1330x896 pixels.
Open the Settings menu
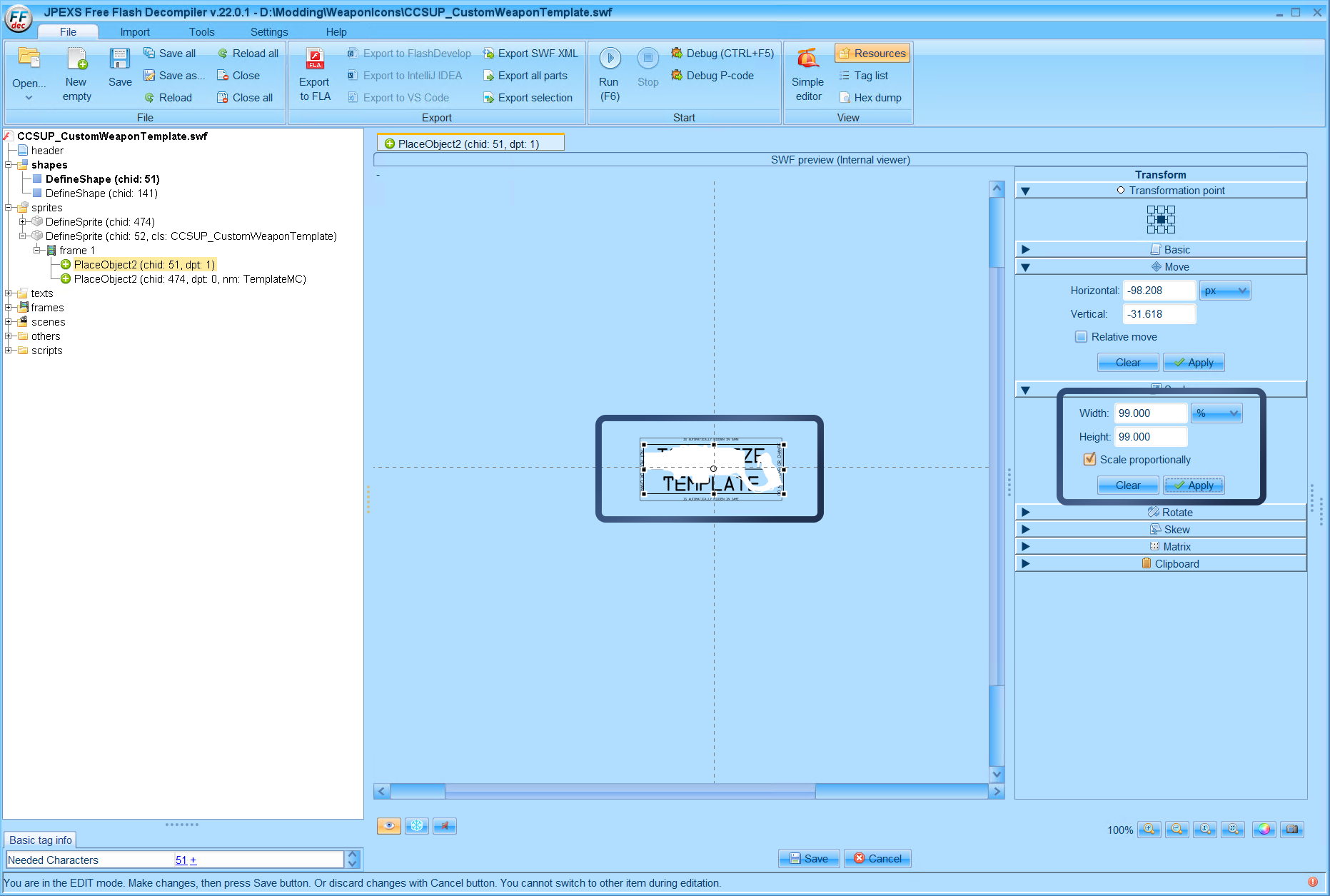tap(268, 31)
